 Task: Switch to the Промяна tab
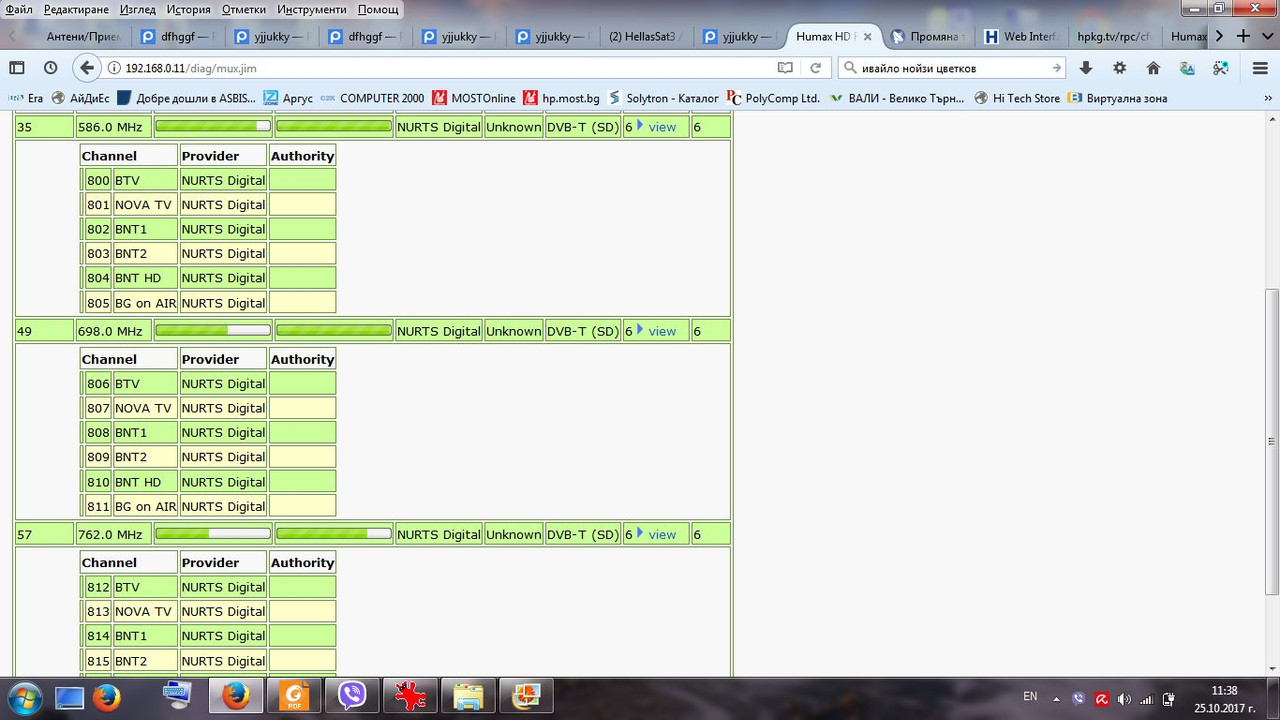[x=927, y=36]
